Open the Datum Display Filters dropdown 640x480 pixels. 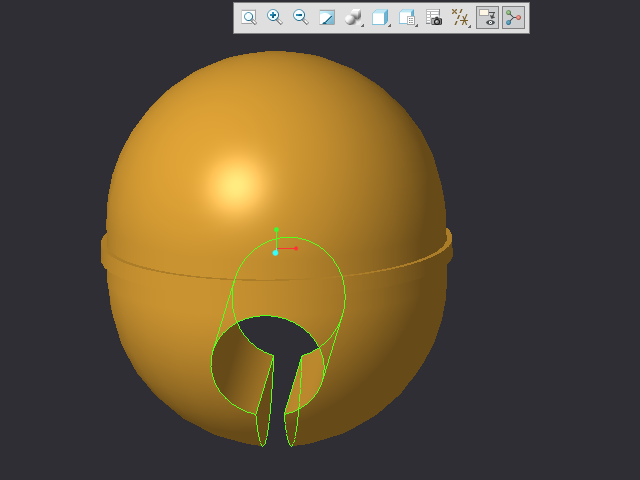461,18
